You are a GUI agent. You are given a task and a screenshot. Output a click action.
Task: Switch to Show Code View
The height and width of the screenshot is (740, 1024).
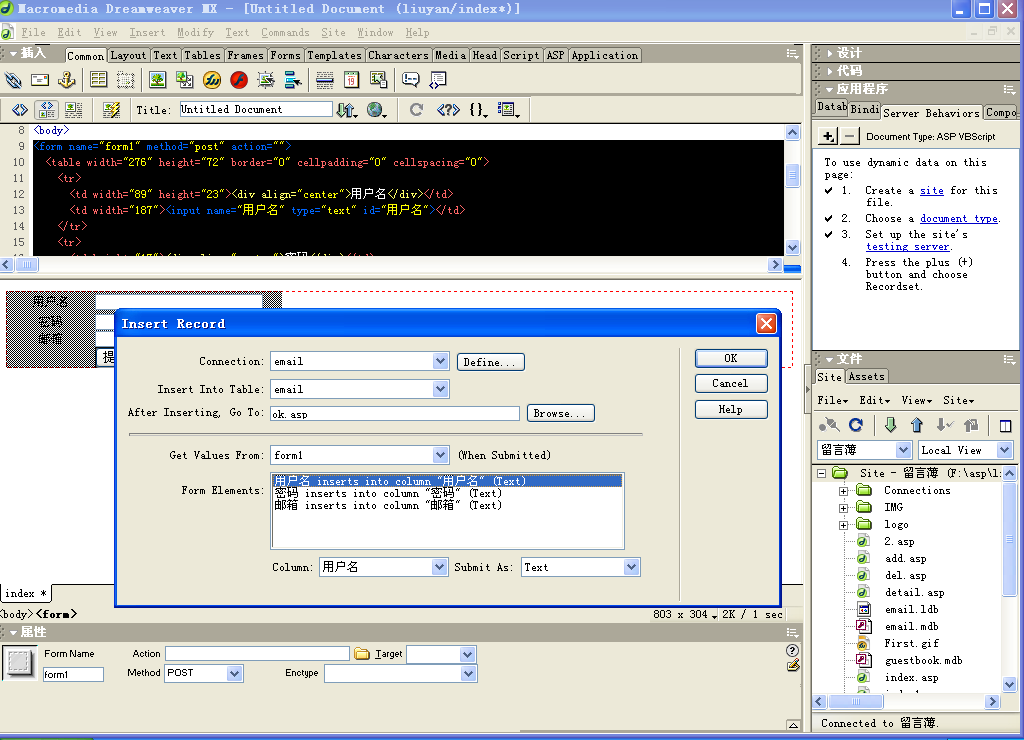(x=19, y=110)
